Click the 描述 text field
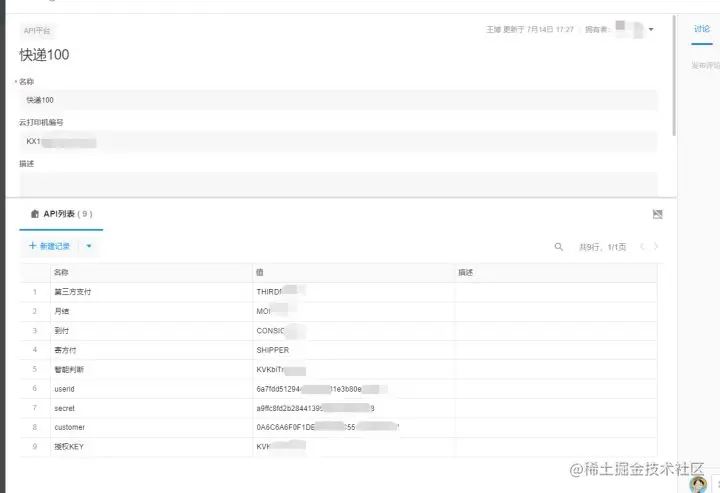The image size is (720, 493). [x=338, y=184]
